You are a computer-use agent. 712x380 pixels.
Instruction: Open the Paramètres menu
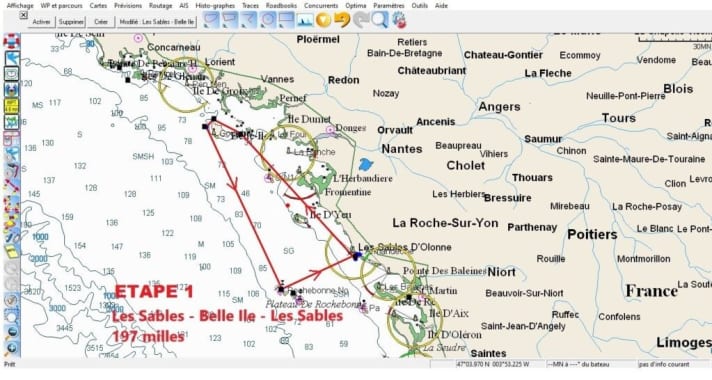(x=389, y=5)
